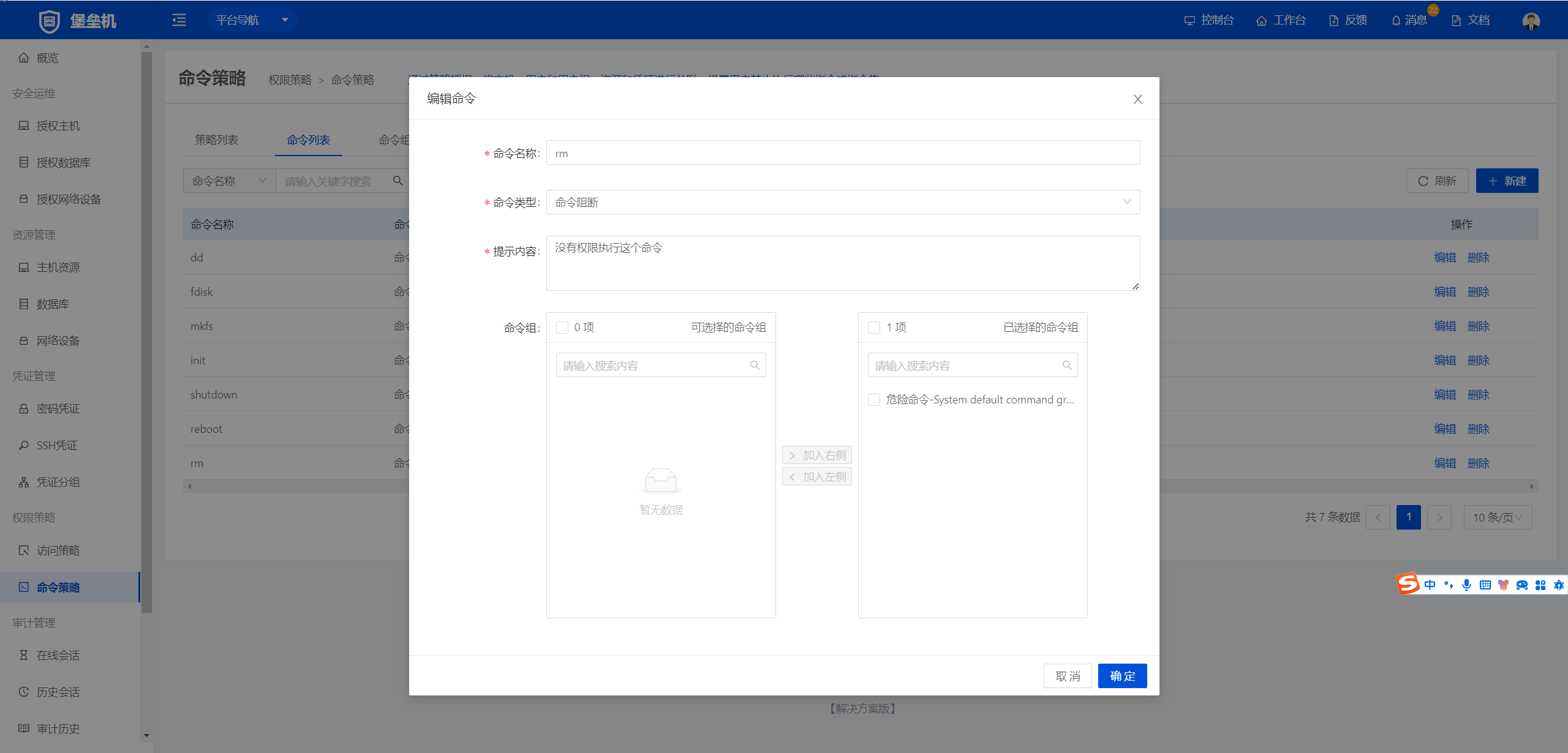Click 取消 button to cancel editing
This screenshot has height=753, width=1568.
(x=1069, y=676)
